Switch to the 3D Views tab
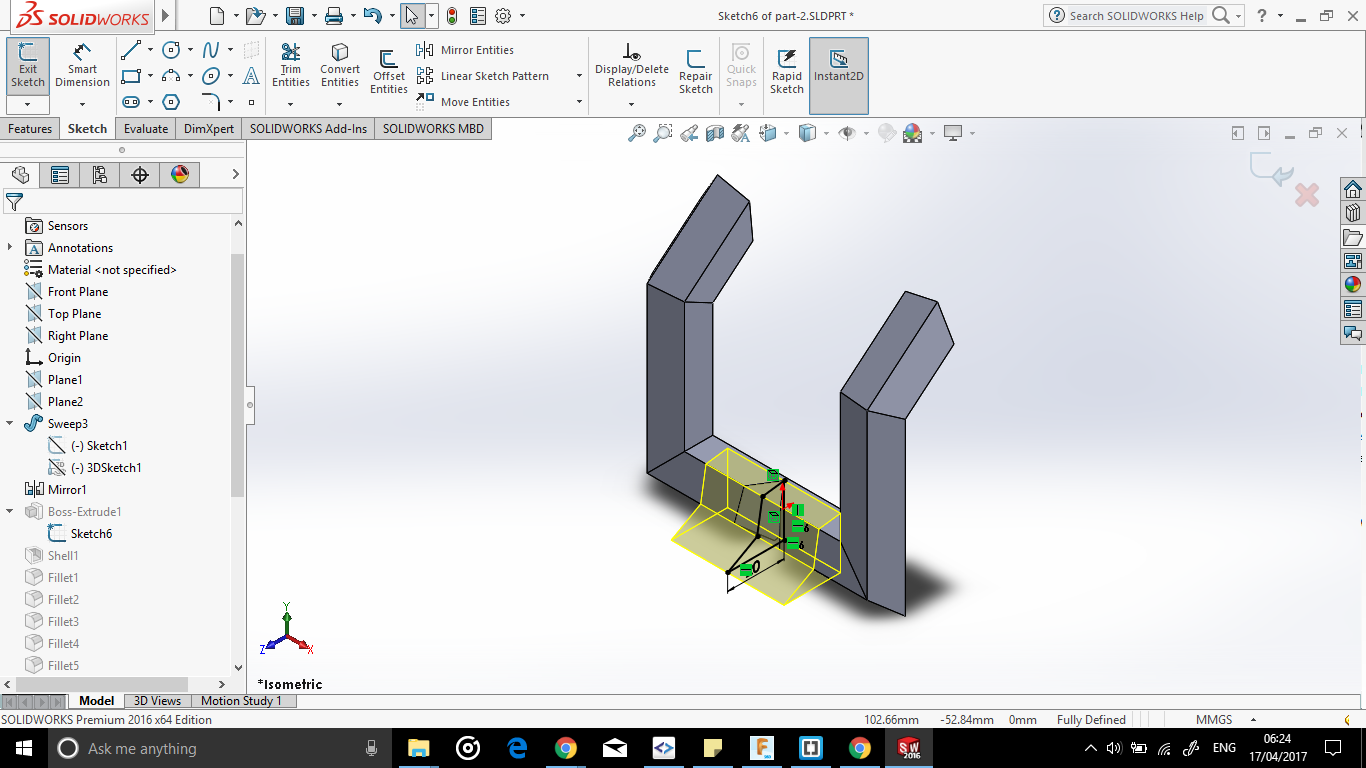Image resolution: width=1366 pixels, height=768 pixels. point(158,701)
